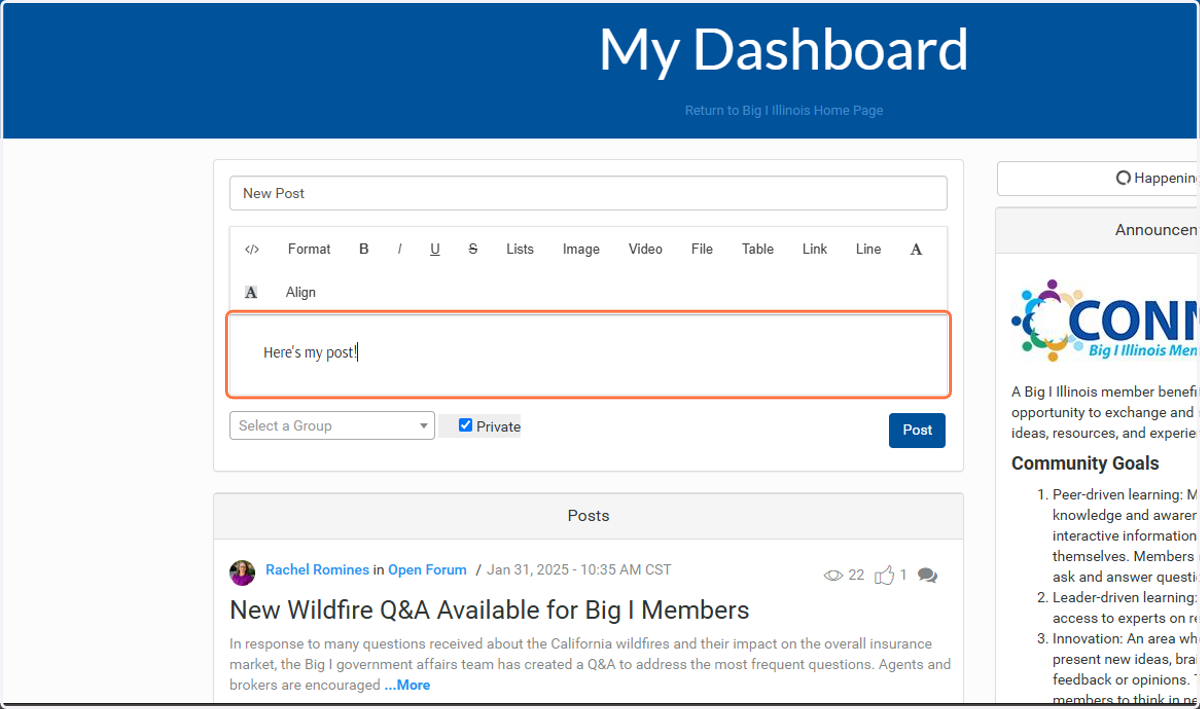The image size is (1200, 709).
Task: Open the Open Forum group link
Action: [x=427, y=570]
